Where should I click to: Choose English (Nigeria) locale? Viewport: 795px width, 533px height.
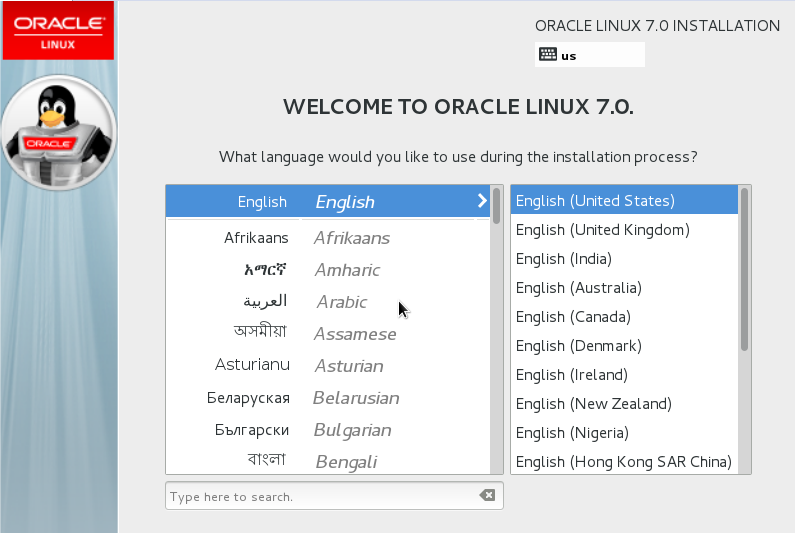(624, 433)
